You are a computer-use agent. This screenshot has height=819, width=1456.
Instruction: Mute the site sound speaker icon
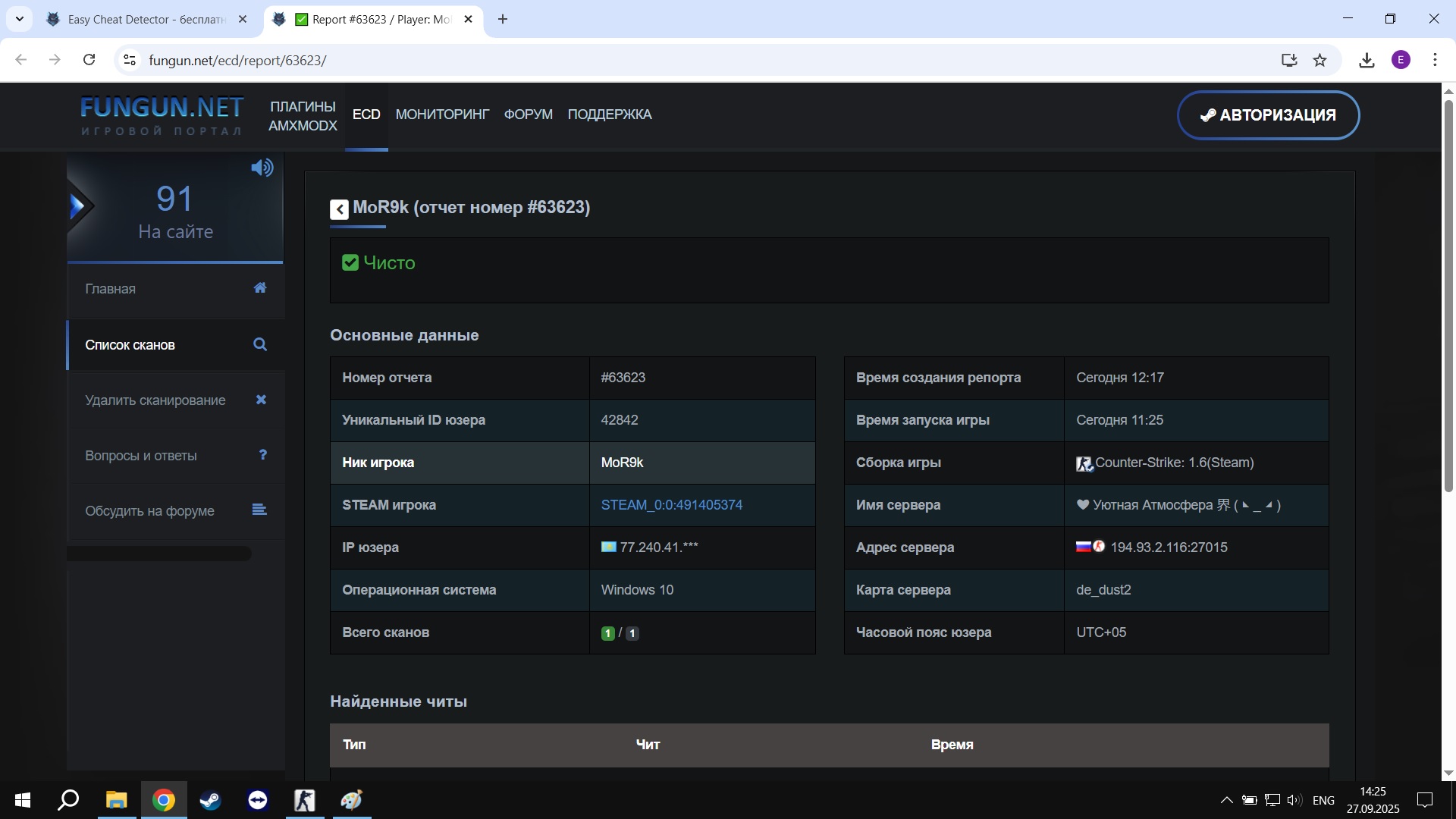pyautogui.click(x=262, y=168)
